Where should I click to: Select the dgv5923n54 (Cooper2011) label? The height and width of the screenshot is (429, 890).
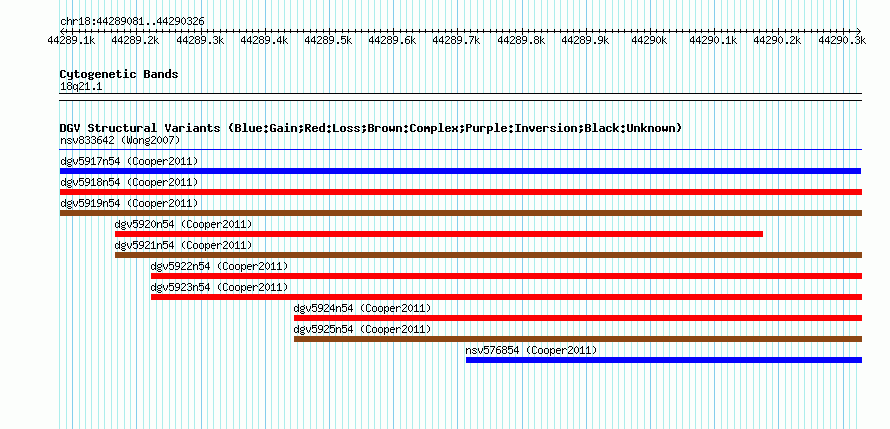pyautogui.click(x=220, y=287)
